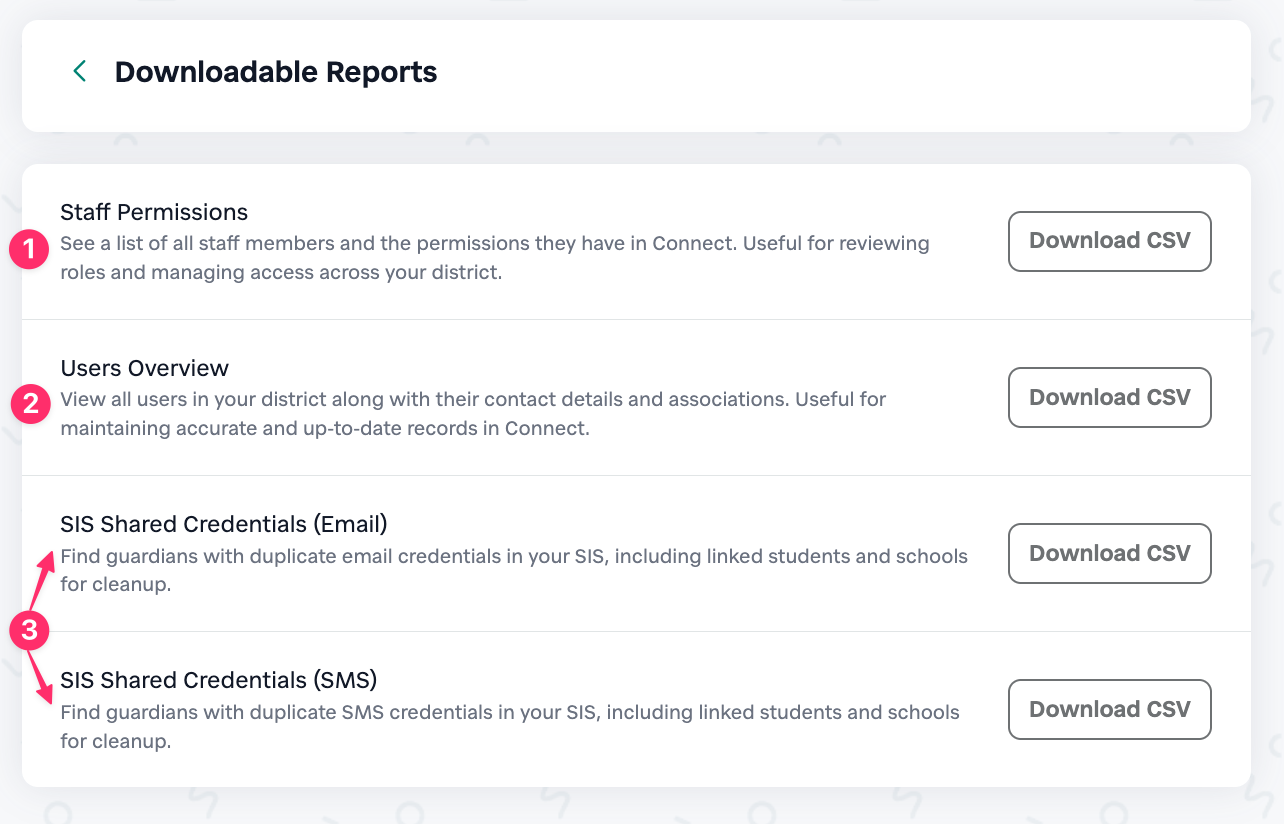
Task: Select the Staff Permissions heading
Action: pos(154,212)
